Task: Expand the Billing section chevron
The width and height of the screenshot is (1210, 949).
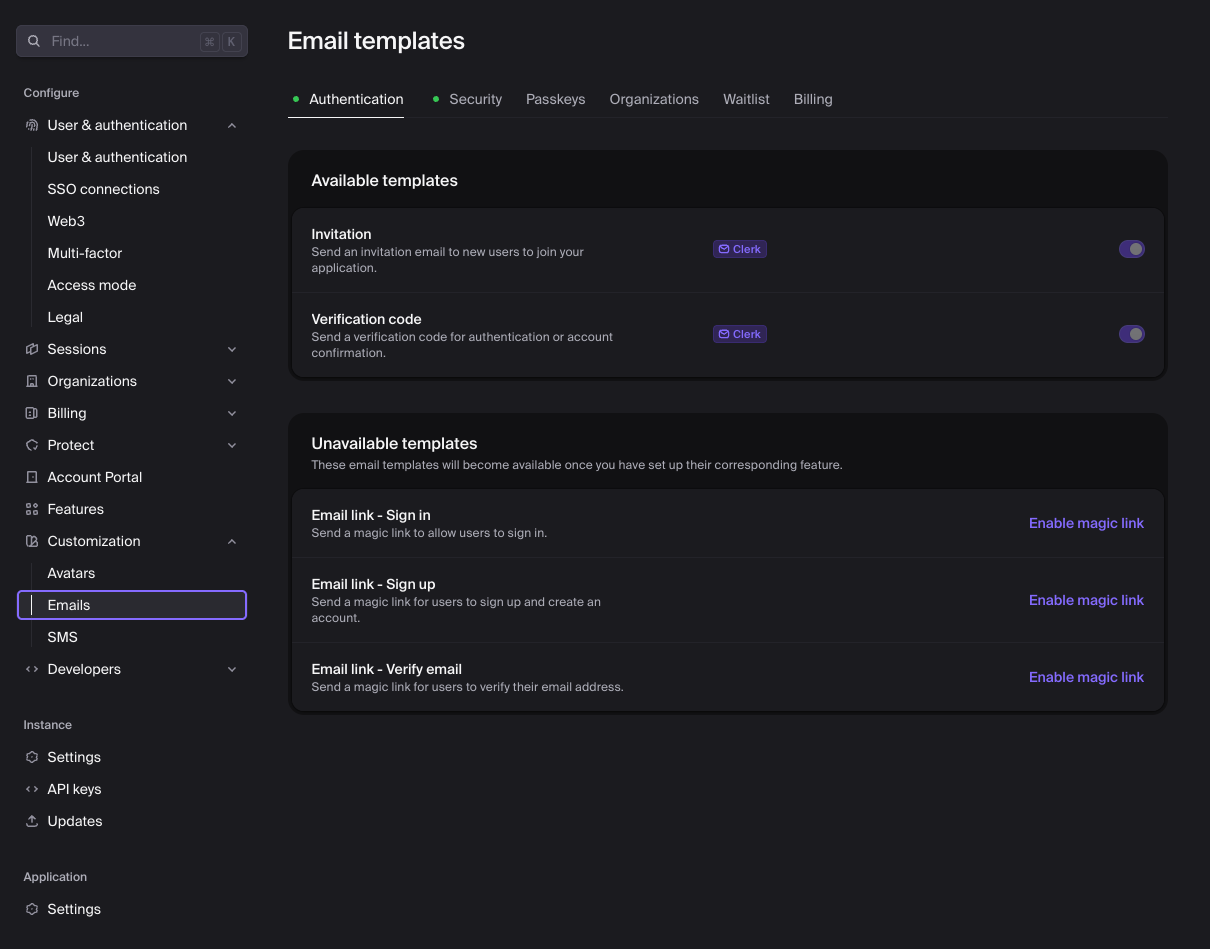Action: [232, 413]
